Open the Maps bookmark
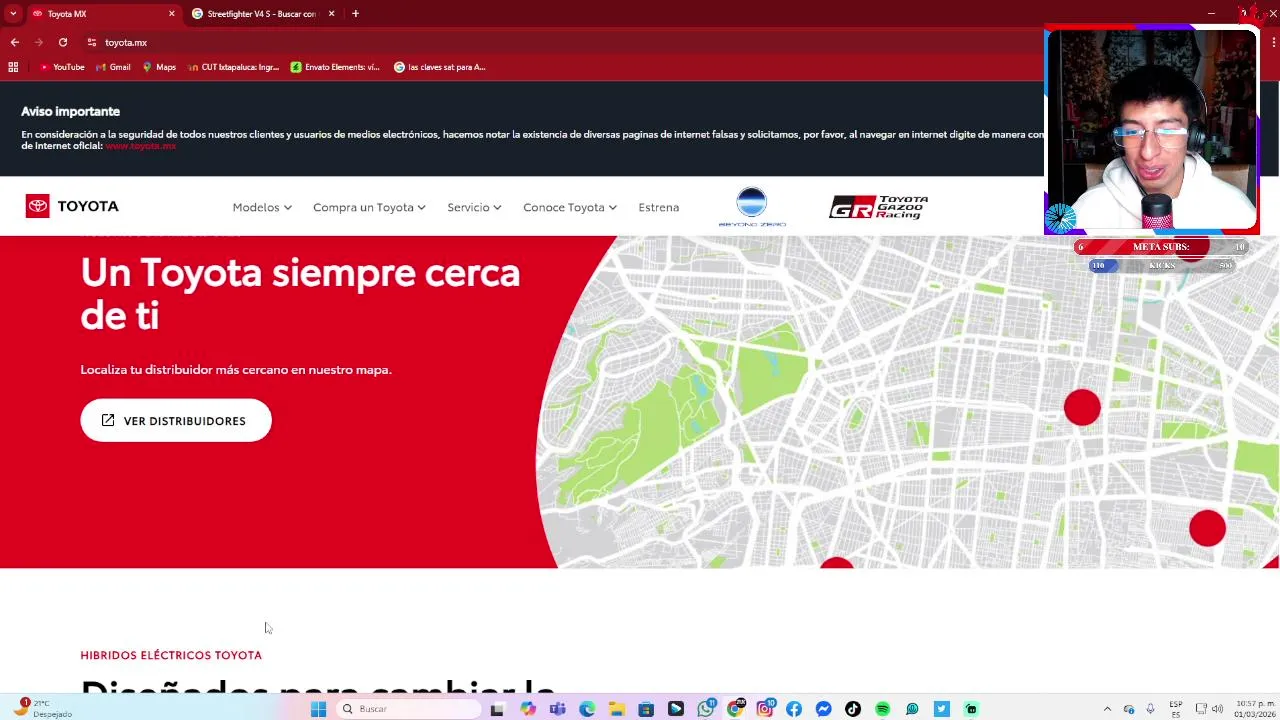1280x720 pixels. pos(159,67)
